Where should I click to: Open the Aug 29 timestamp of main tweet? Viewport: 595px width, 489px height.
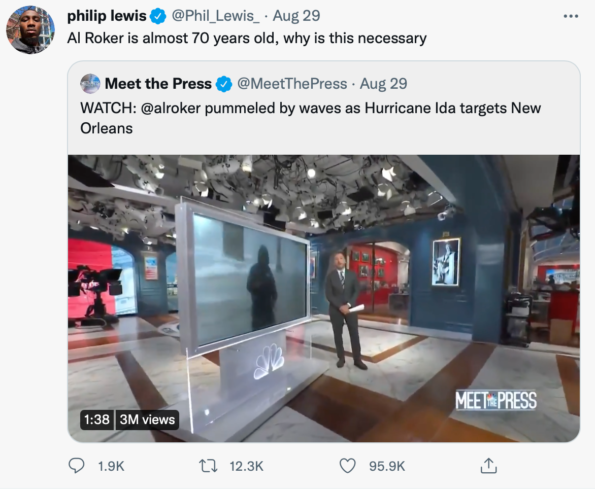pyautogui.click(x=296, y=16)
